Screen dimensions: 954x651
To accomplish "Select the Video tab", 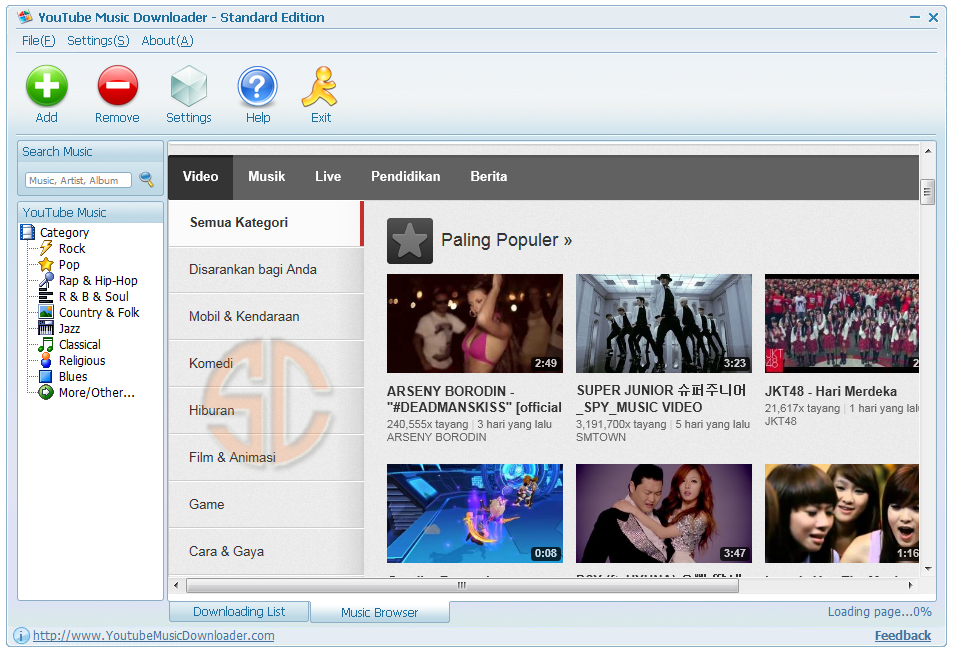I will [200, 177].
